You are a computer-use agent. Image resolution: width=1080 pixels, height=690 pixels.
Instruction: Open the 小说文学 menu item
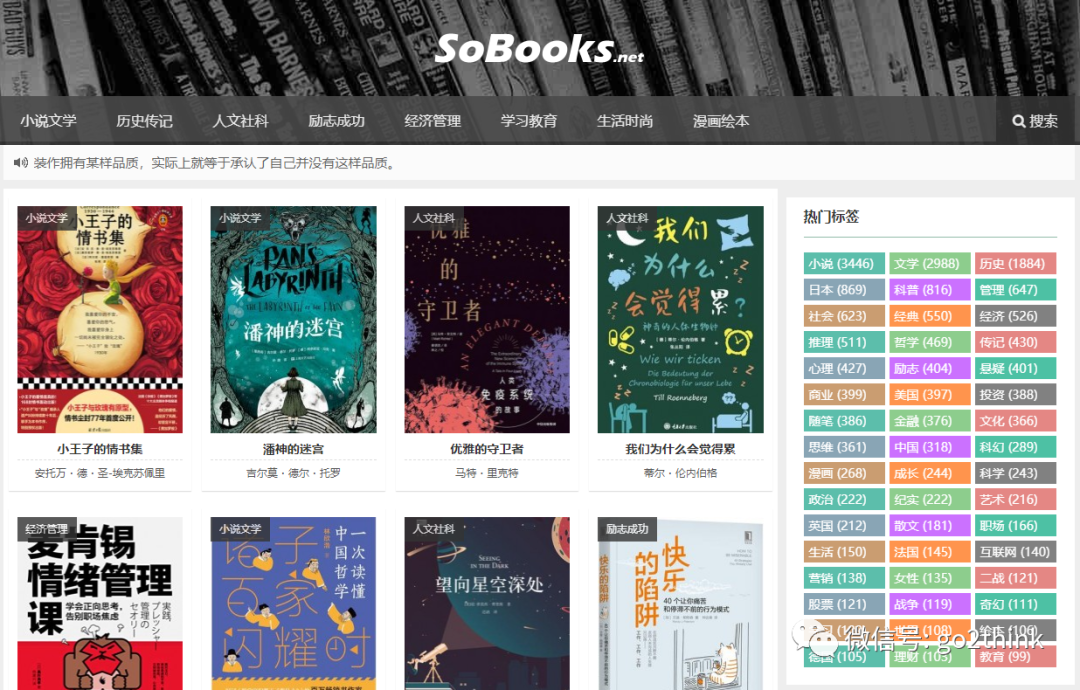48,121
